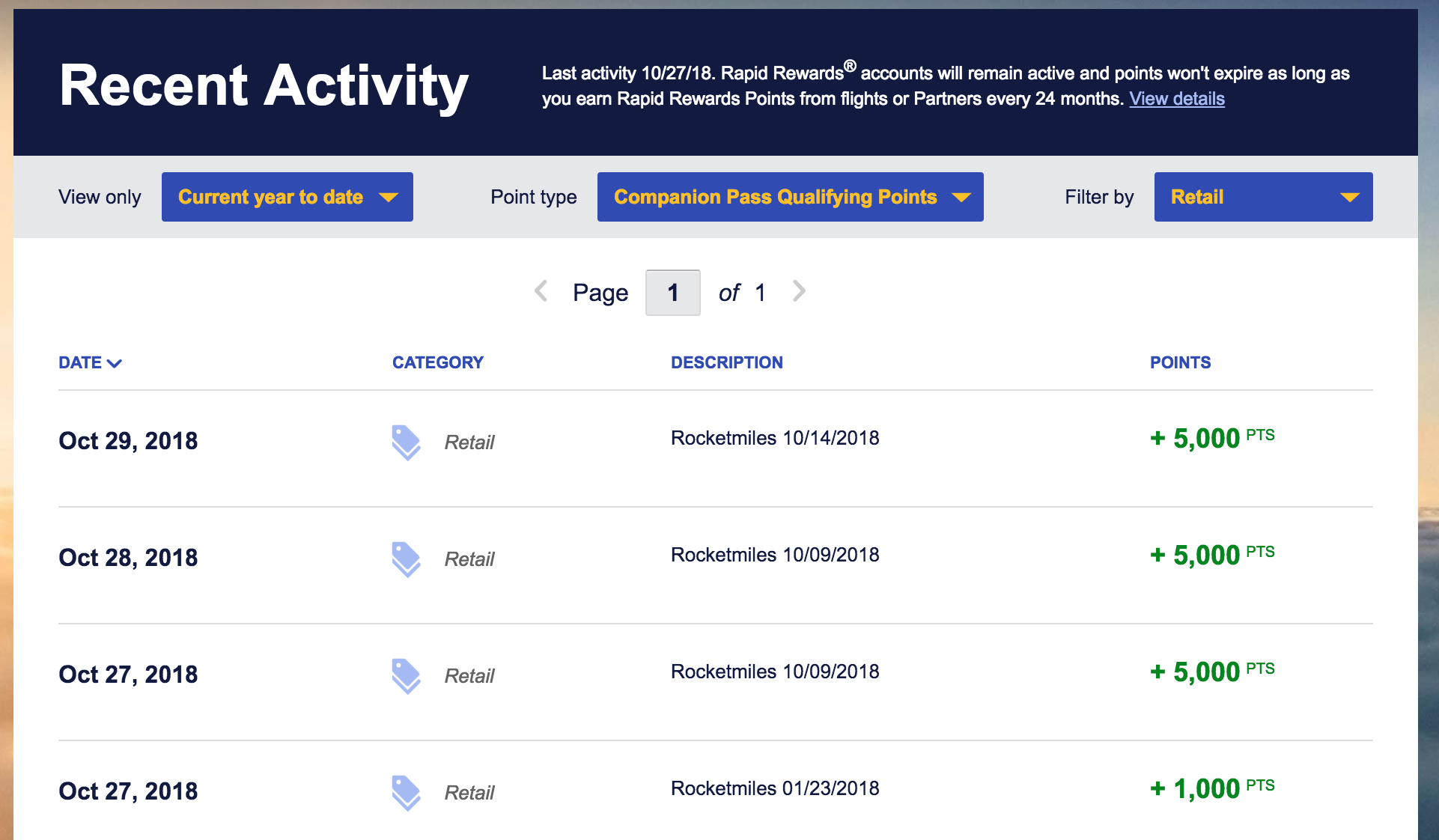This screenshot has width=1439, height=840.
Task: Click the Oct 28, 2018 date
Action: click(x=128, y=558)
